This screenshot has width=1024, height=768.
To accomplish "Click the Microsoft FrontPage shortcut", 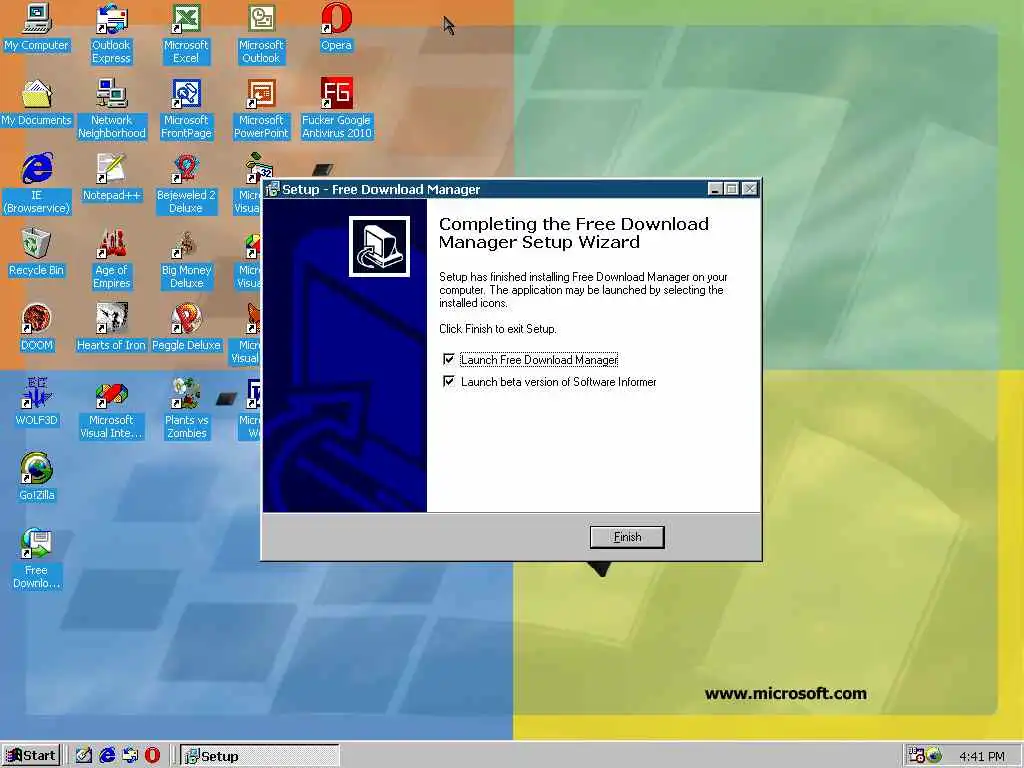I will (x=186, y=109).
